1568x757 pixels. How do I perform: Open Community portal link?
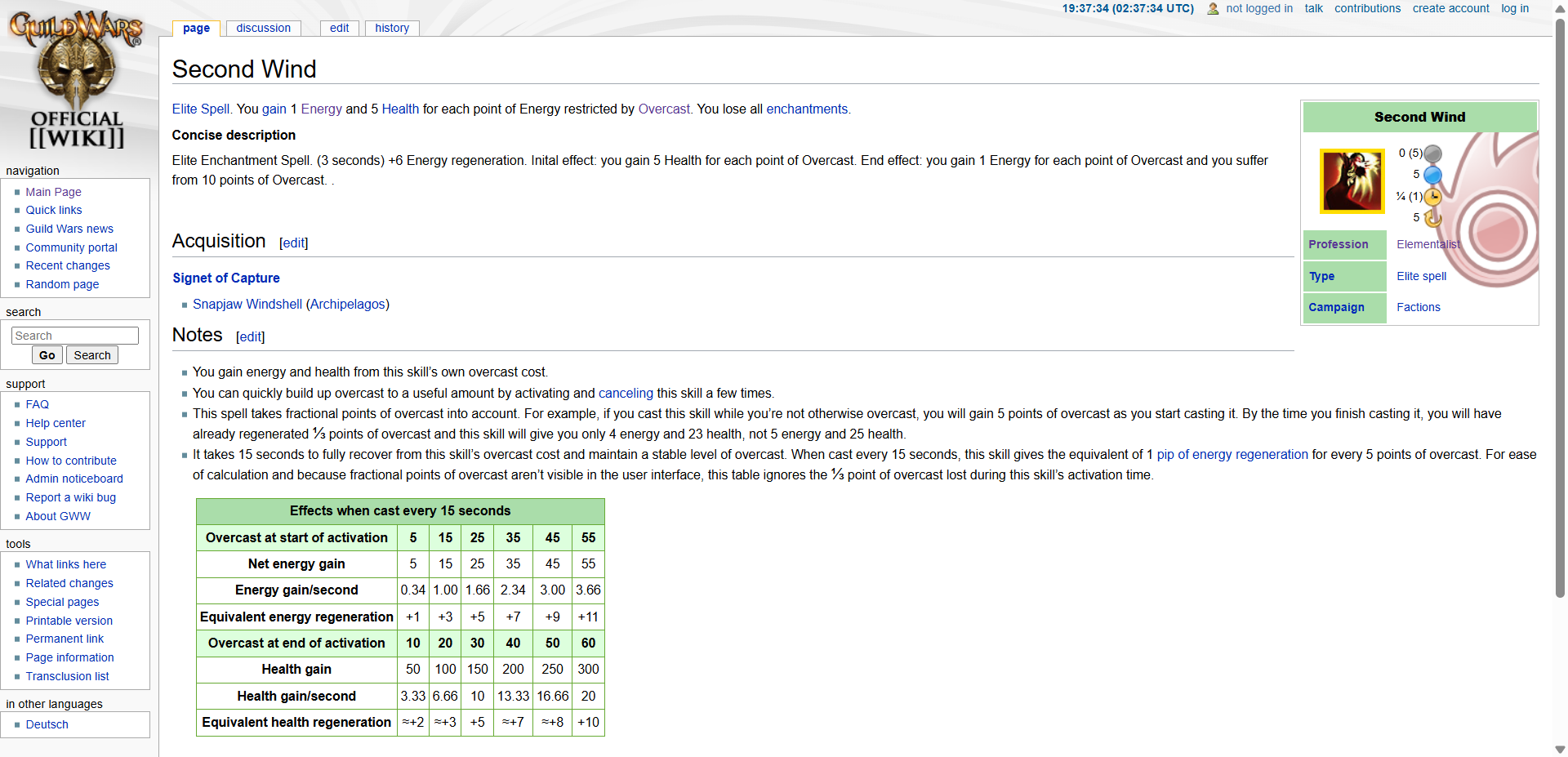tap(71, 247)
